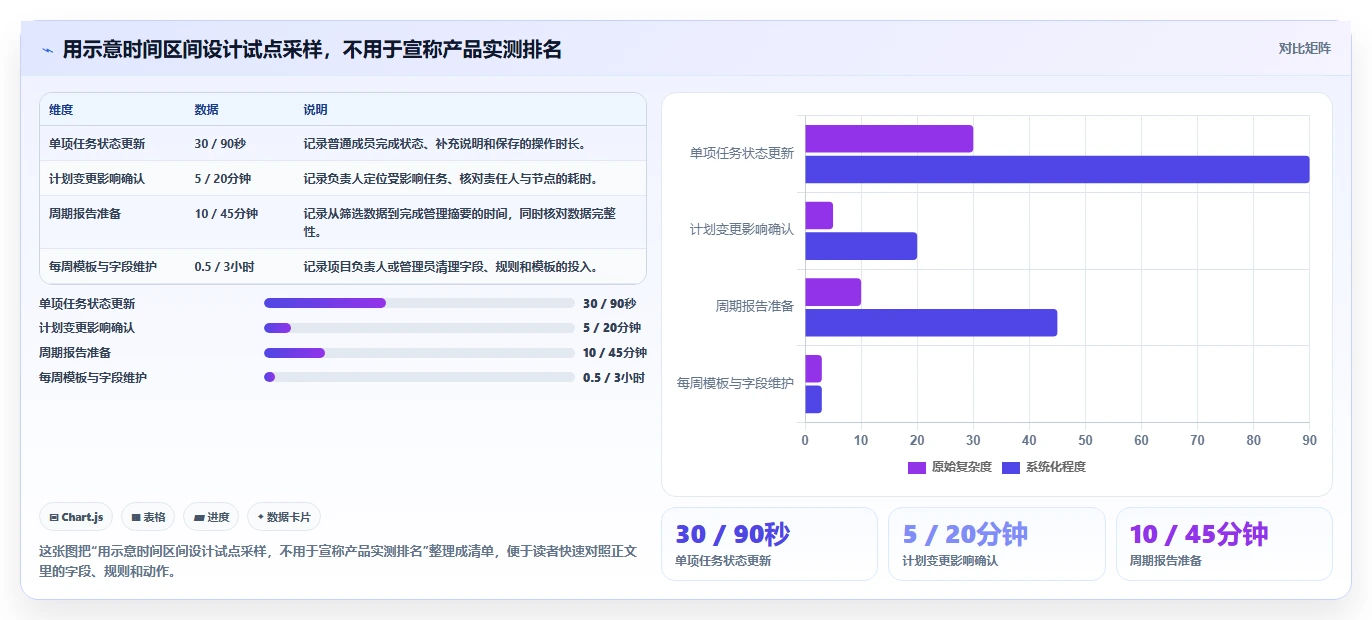The image size is (1372, 620).
Task: Click the 0.5 / 3小时 value beside progress bar
Action: 614,377
